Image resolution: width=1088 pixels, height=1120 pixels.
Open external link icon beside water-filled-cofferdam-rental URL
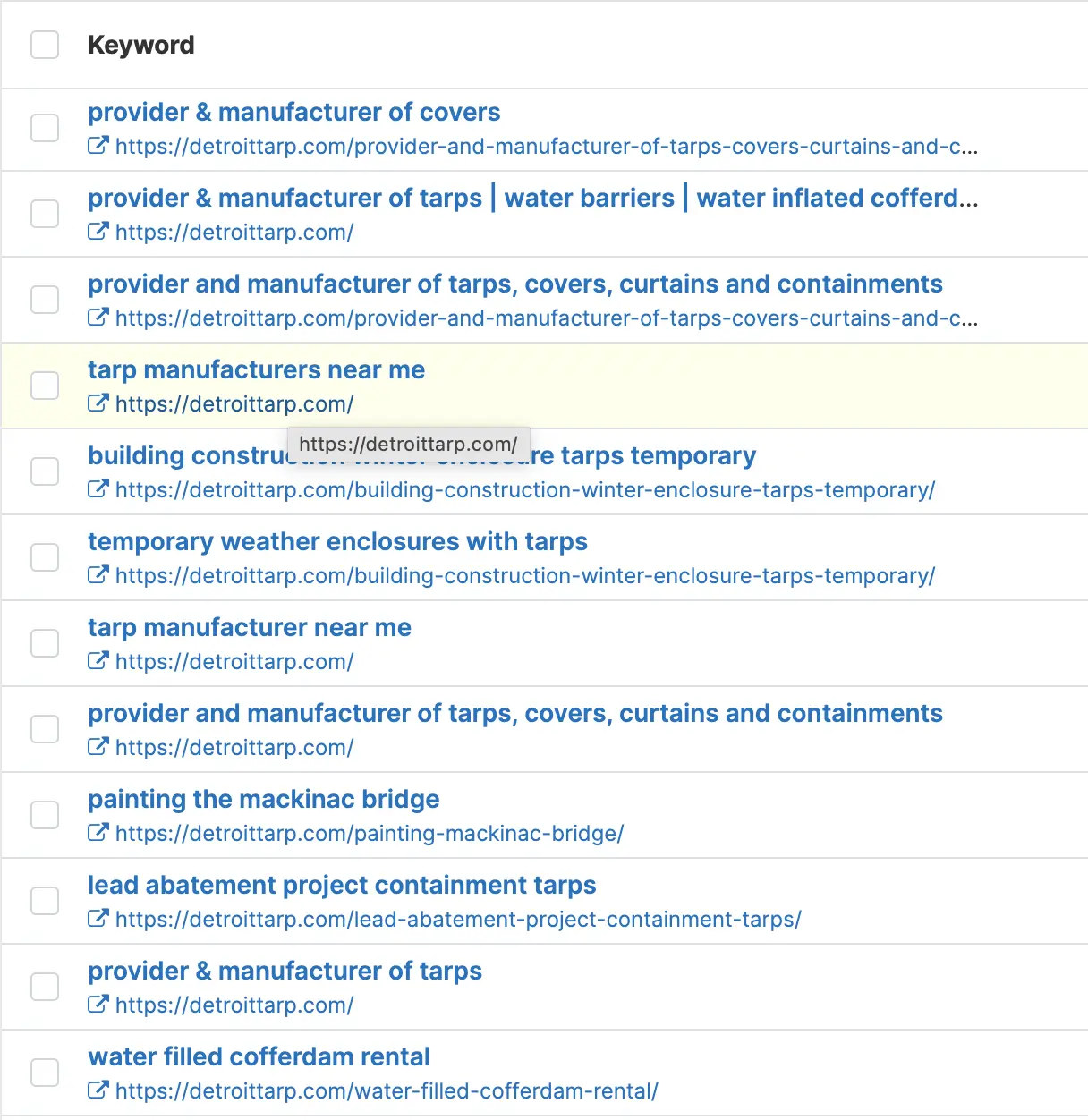point(98,1090)
